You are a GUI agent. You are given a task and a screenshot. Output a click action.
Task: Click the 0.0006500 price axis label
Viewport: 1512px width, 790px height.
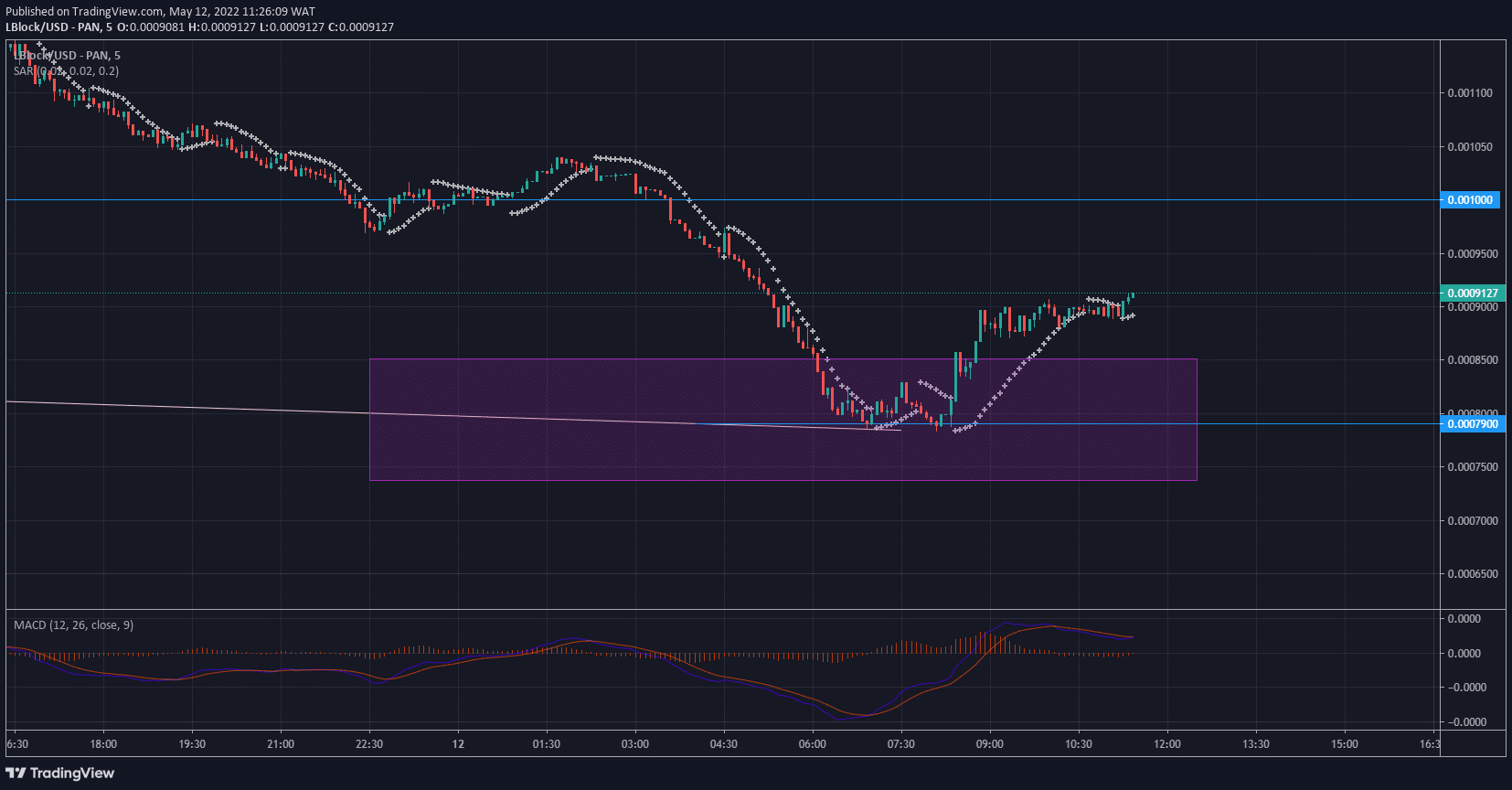pos(1473,574)
